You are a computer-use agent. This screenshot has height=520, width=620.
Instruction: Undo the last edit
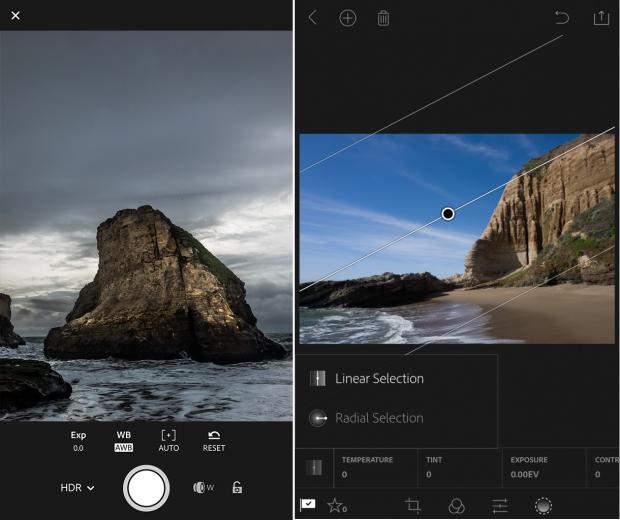562,18
